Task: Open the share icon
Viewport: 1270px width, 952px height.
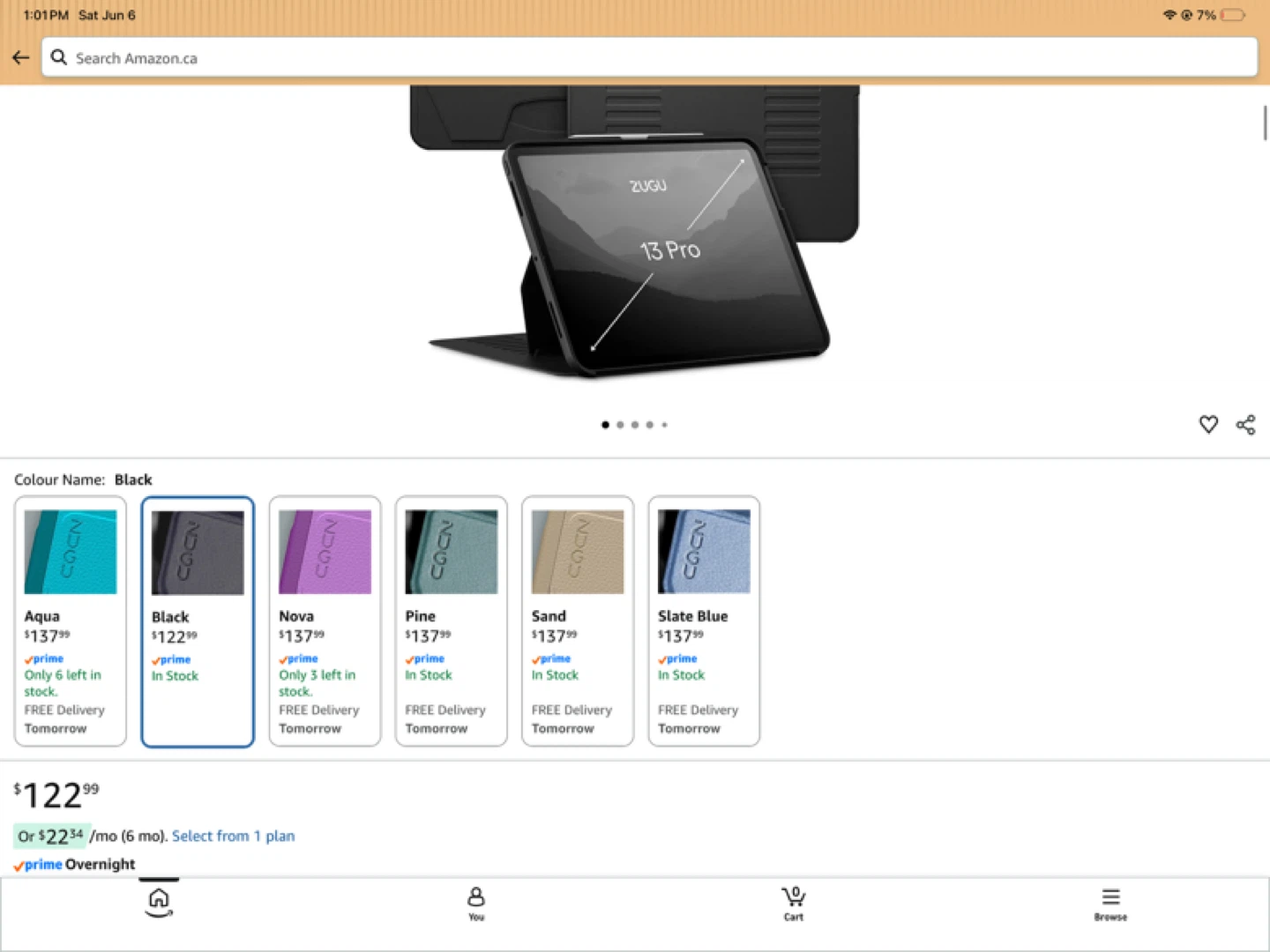Action: pyautogui.click(x=1245, y=425)
